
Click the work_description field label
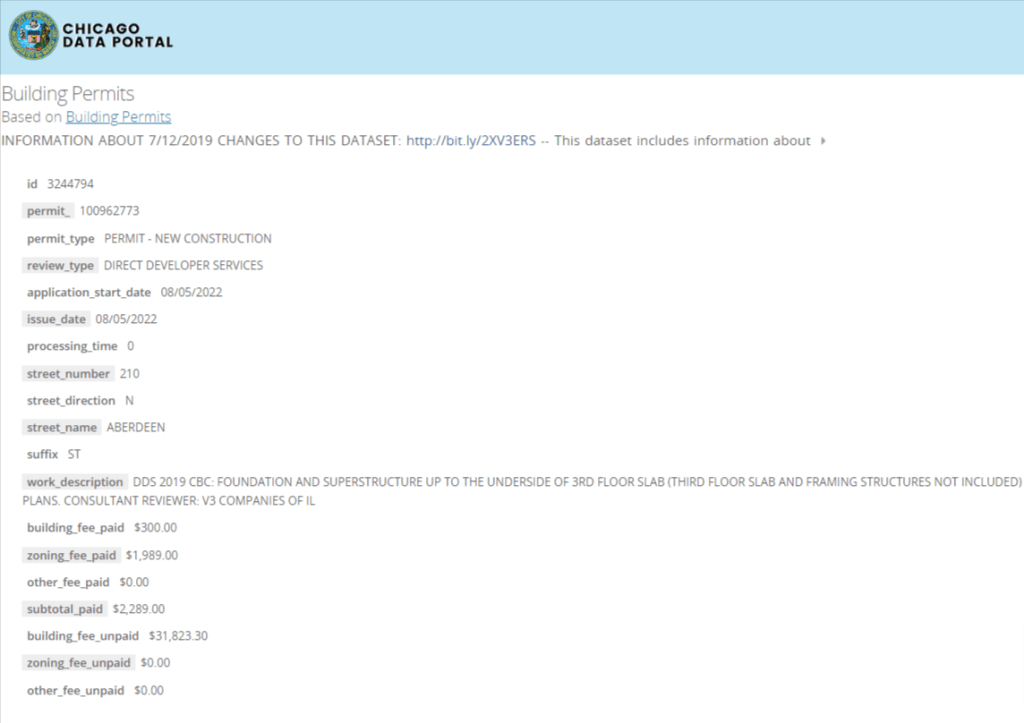(75, 482)
